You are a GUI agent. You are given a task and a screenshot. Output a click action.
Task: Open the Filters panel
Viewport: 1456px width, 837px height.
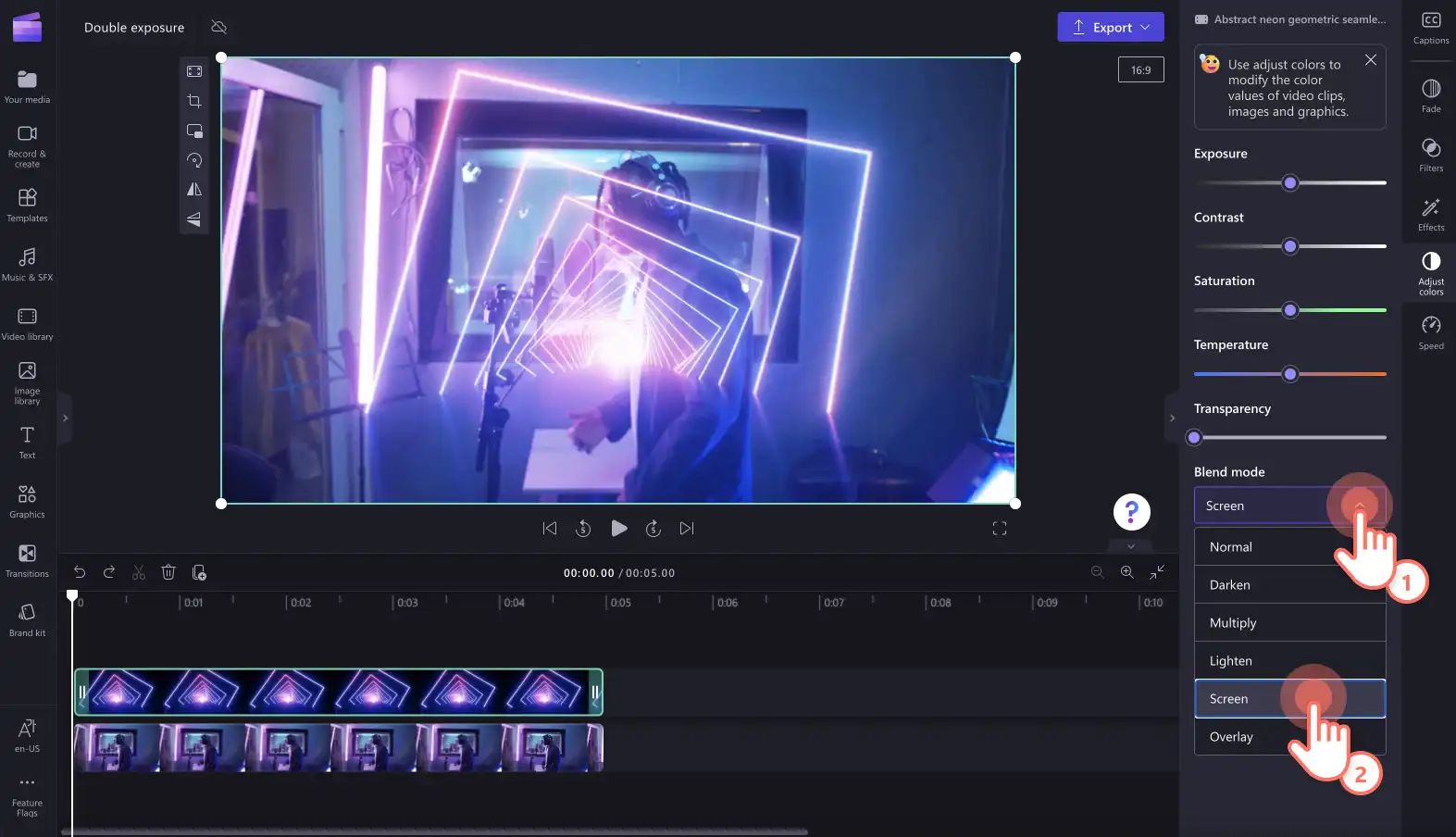[1431, 155]
